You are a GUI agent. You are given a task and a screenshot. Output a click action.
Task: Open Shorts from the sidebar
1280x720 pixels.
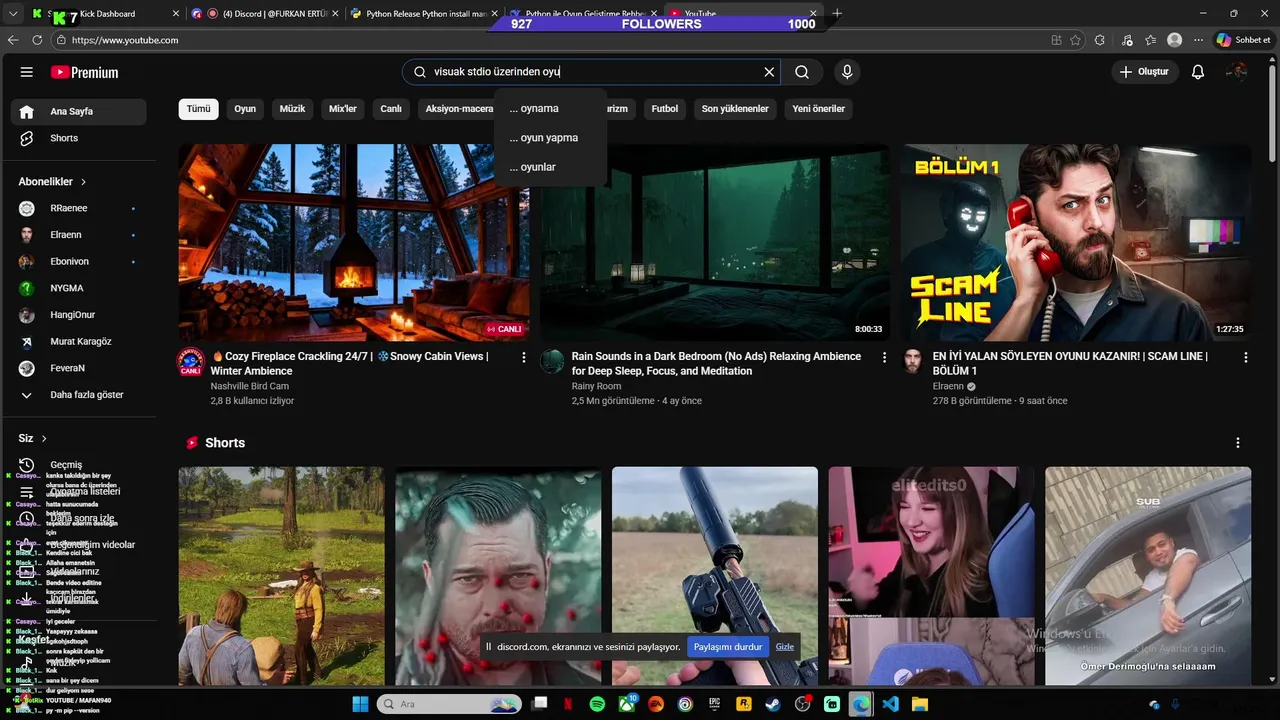pyautogui.click(x=79, y=138)
